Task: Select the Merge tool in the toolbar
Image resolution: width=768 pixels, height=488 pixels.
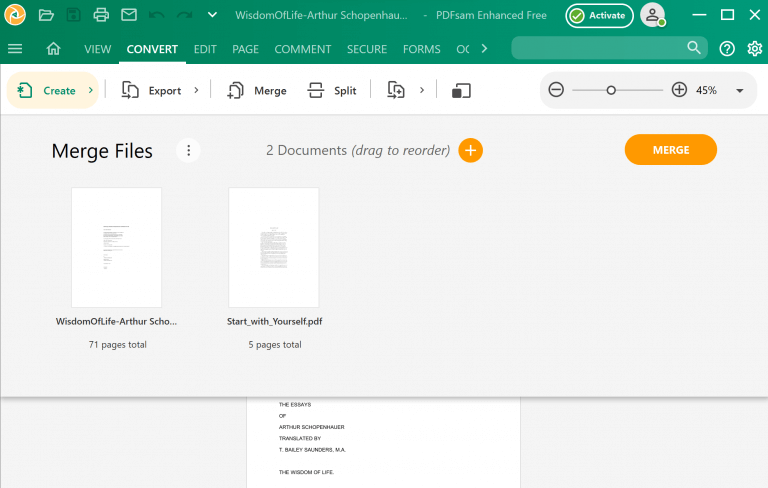Action: (x=257, y=91)
